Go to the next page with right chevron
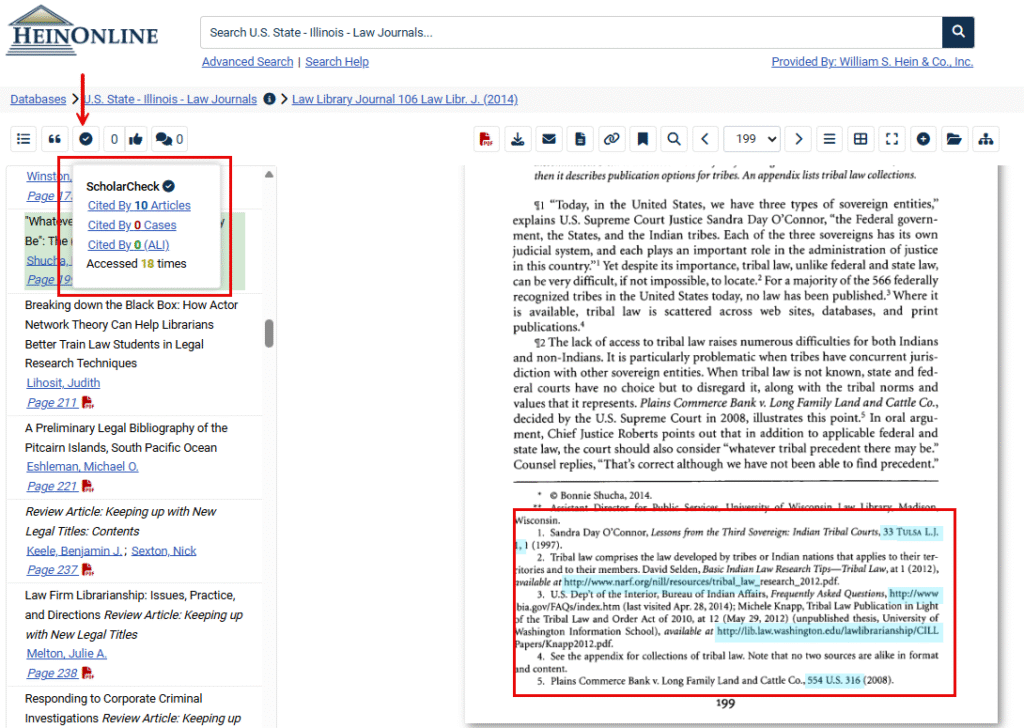 798,139
